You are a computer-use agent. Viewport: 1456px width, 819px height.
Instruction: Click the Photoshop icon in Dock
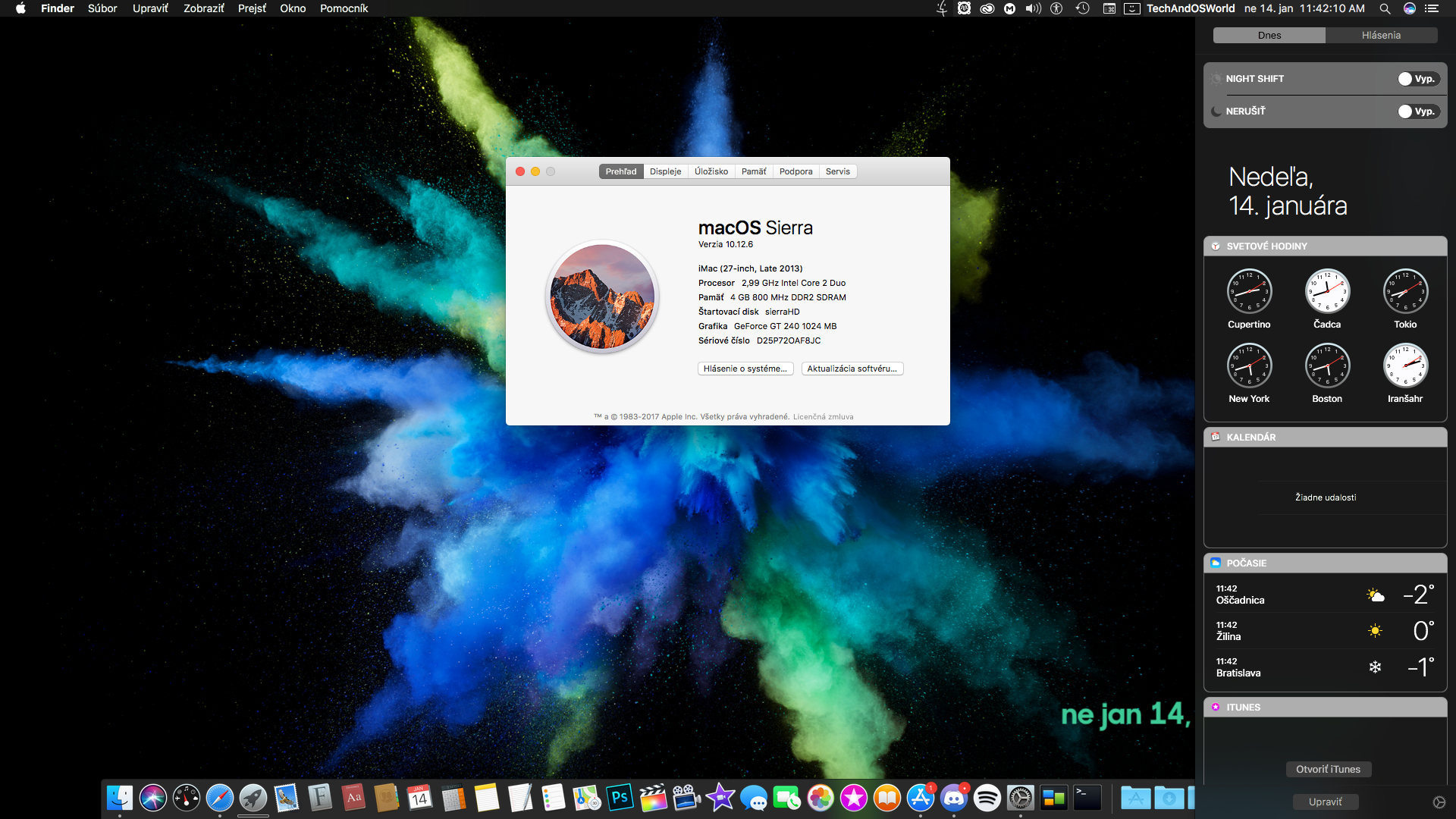(618, 798)
